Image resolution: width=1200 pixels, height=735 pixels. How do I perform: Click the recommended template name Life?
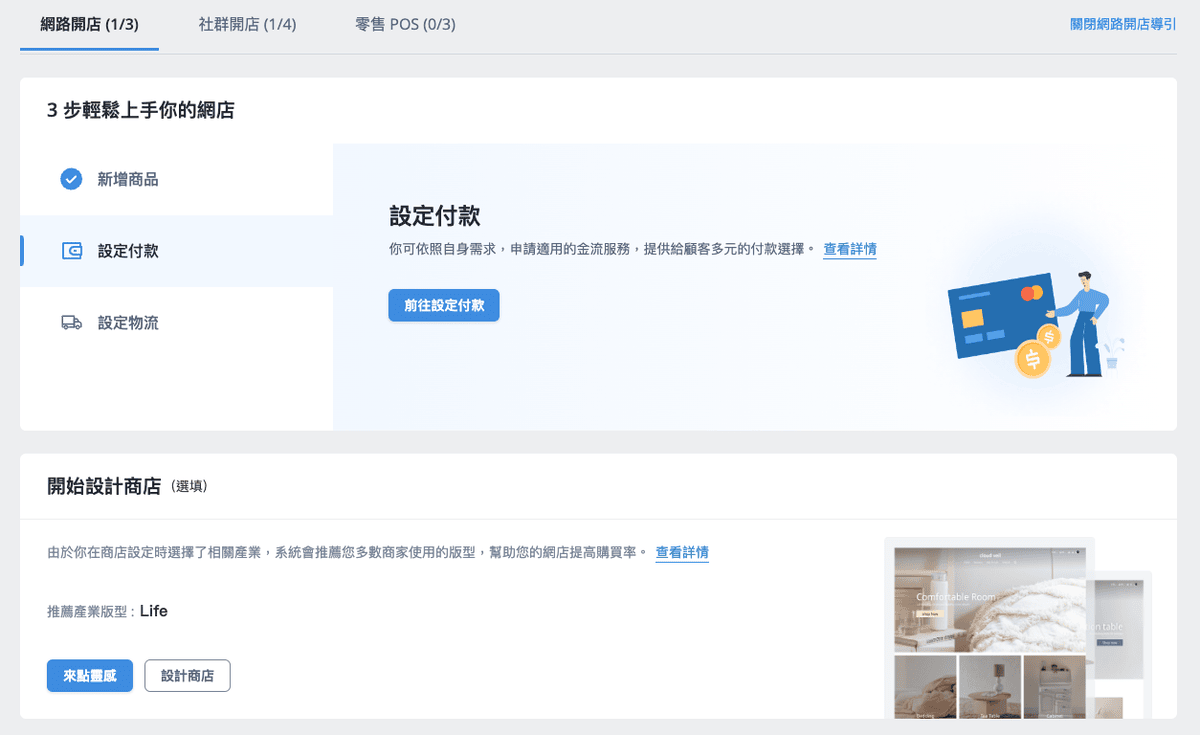click(x=154, y=611)
